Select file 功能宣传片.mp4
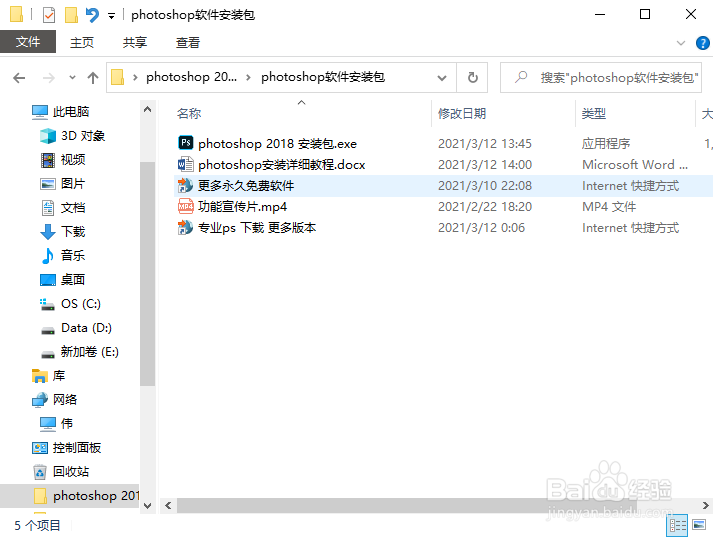Viewport: 713px width, 537px height. pyautogui.click(x=242, y=206)
